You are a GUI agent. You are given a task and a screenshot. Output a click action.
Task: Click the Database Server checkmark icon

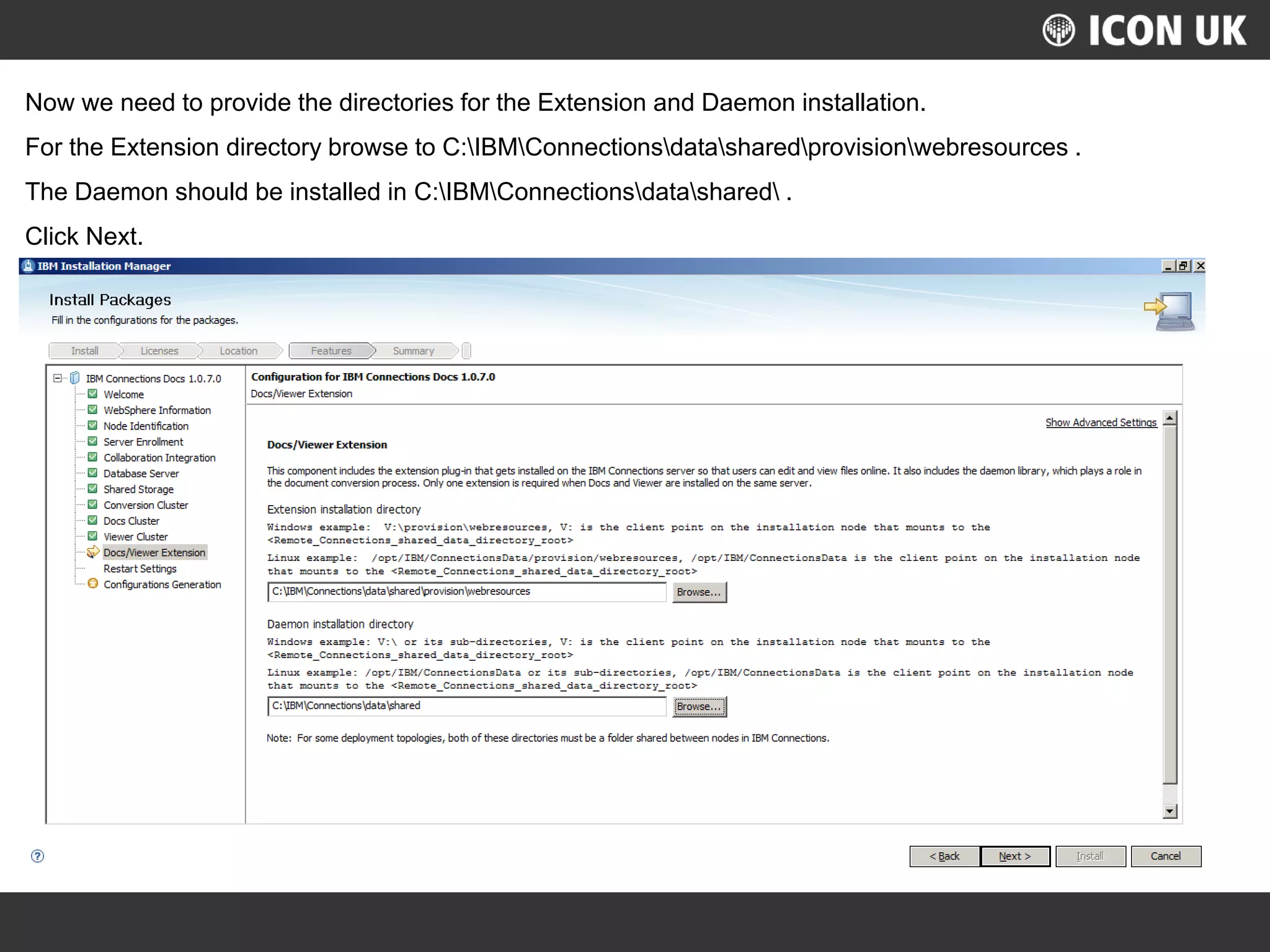pos(92,473)
